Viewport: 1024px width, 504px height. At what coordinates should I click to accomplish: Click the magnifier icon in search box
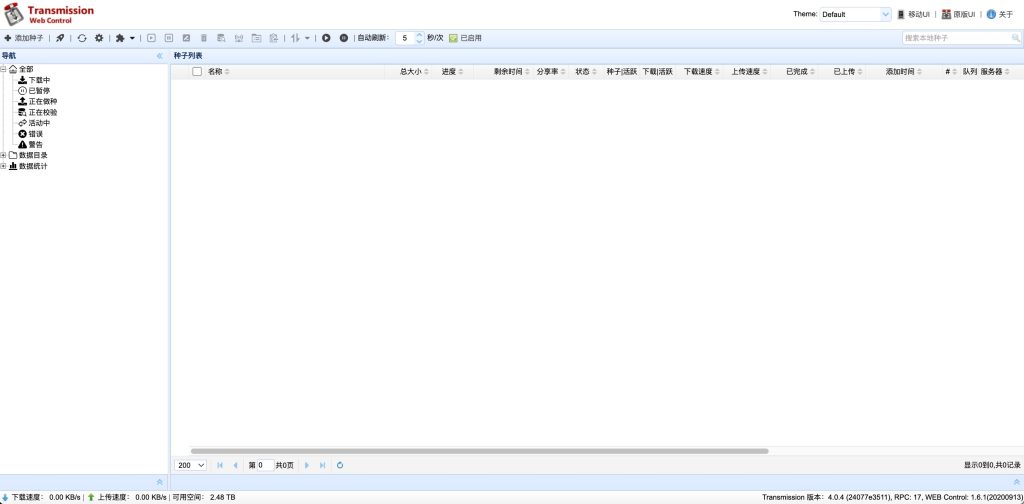(x=1016, y=39)
